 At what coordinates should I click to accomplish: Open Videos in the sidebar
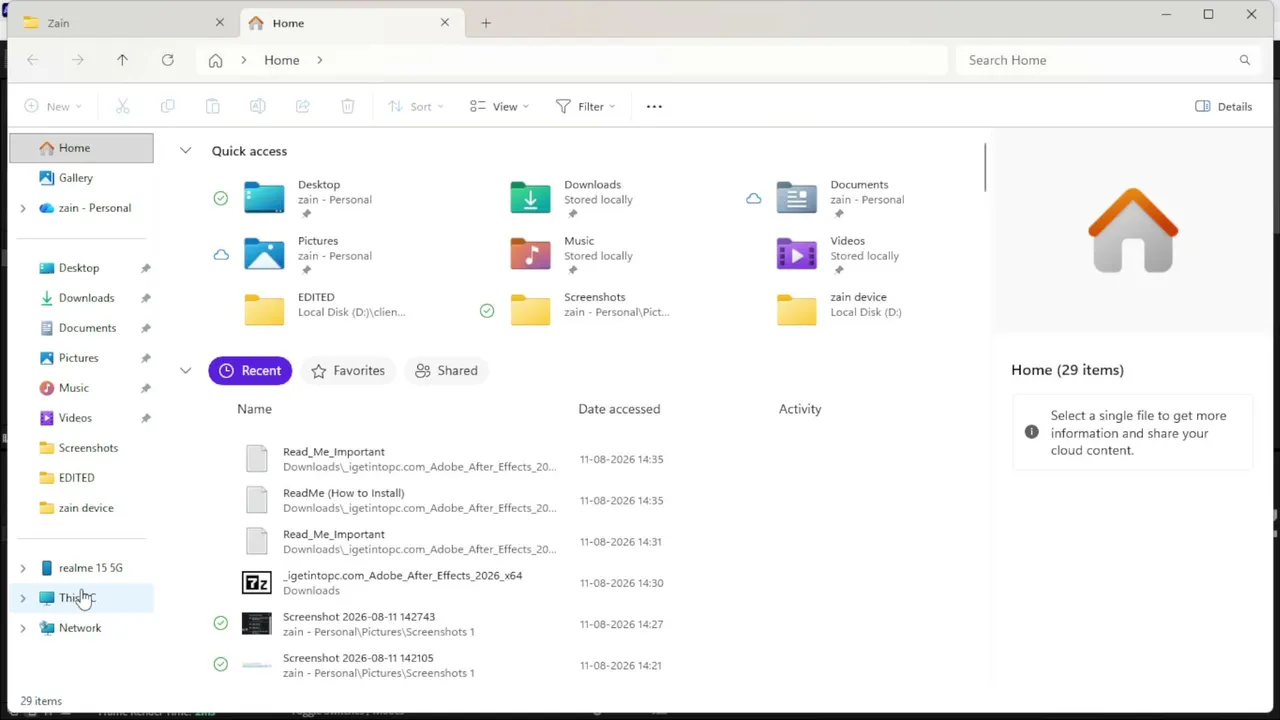pyautogui.click(x=75, y=418)
